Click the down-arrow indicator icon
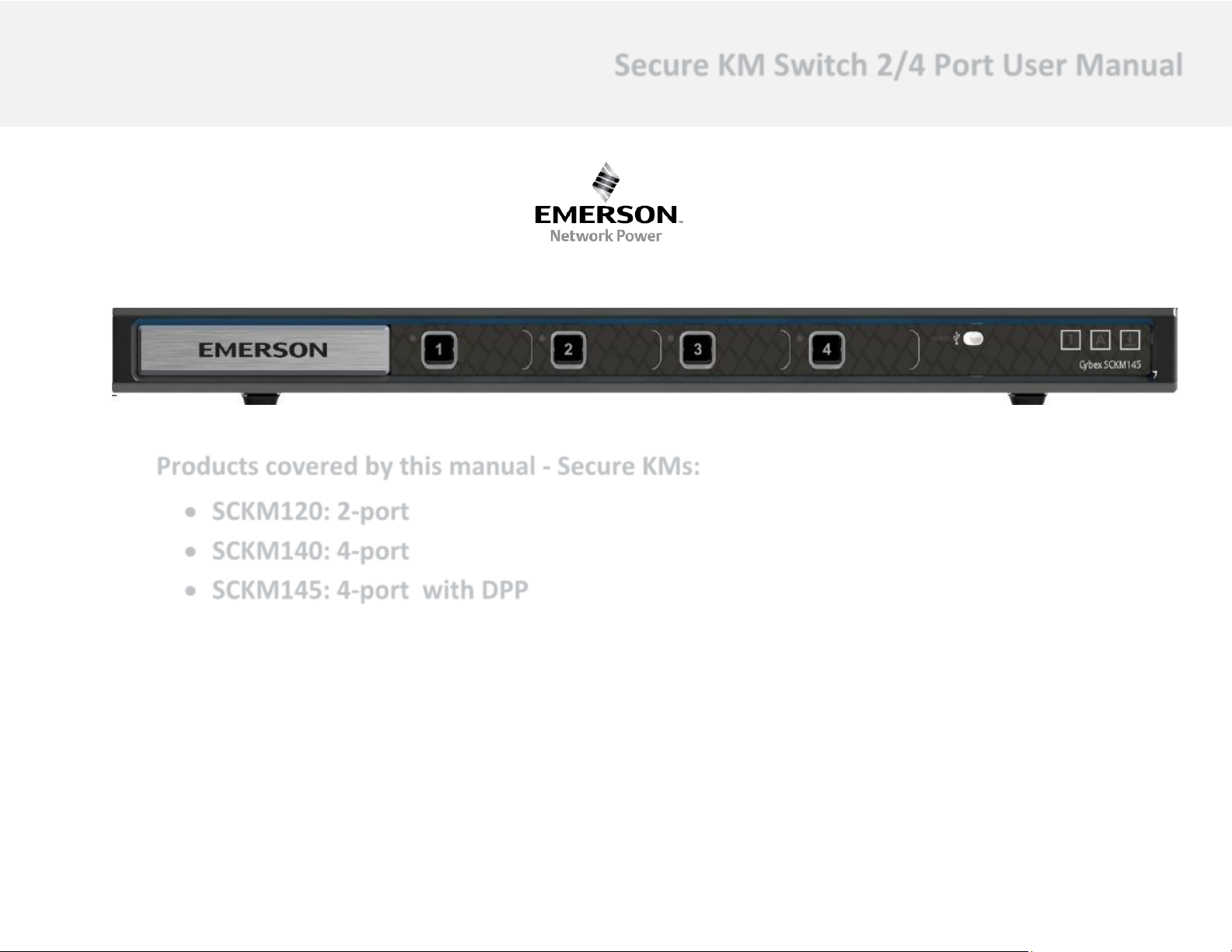 point(1129,340)
